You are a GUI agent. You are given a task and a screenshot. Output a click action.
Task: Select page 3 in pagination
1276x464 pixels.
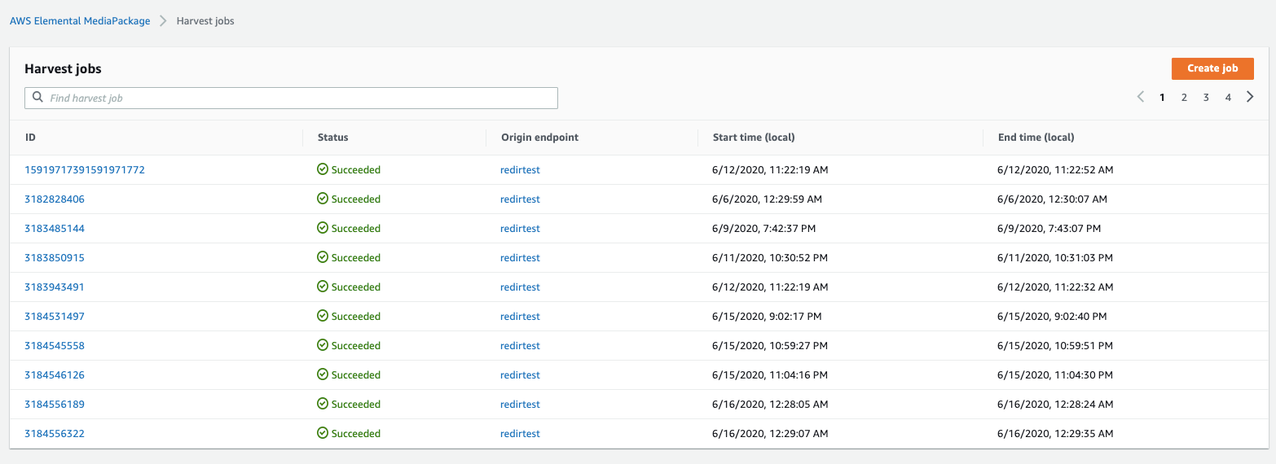[x=1206, y=98]
